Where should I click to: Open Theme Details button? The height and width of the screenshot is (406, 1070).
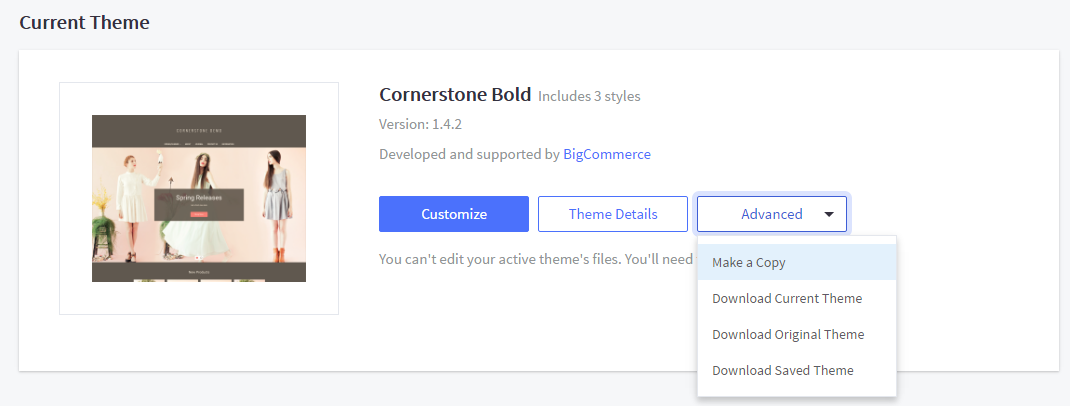[613, 214]
